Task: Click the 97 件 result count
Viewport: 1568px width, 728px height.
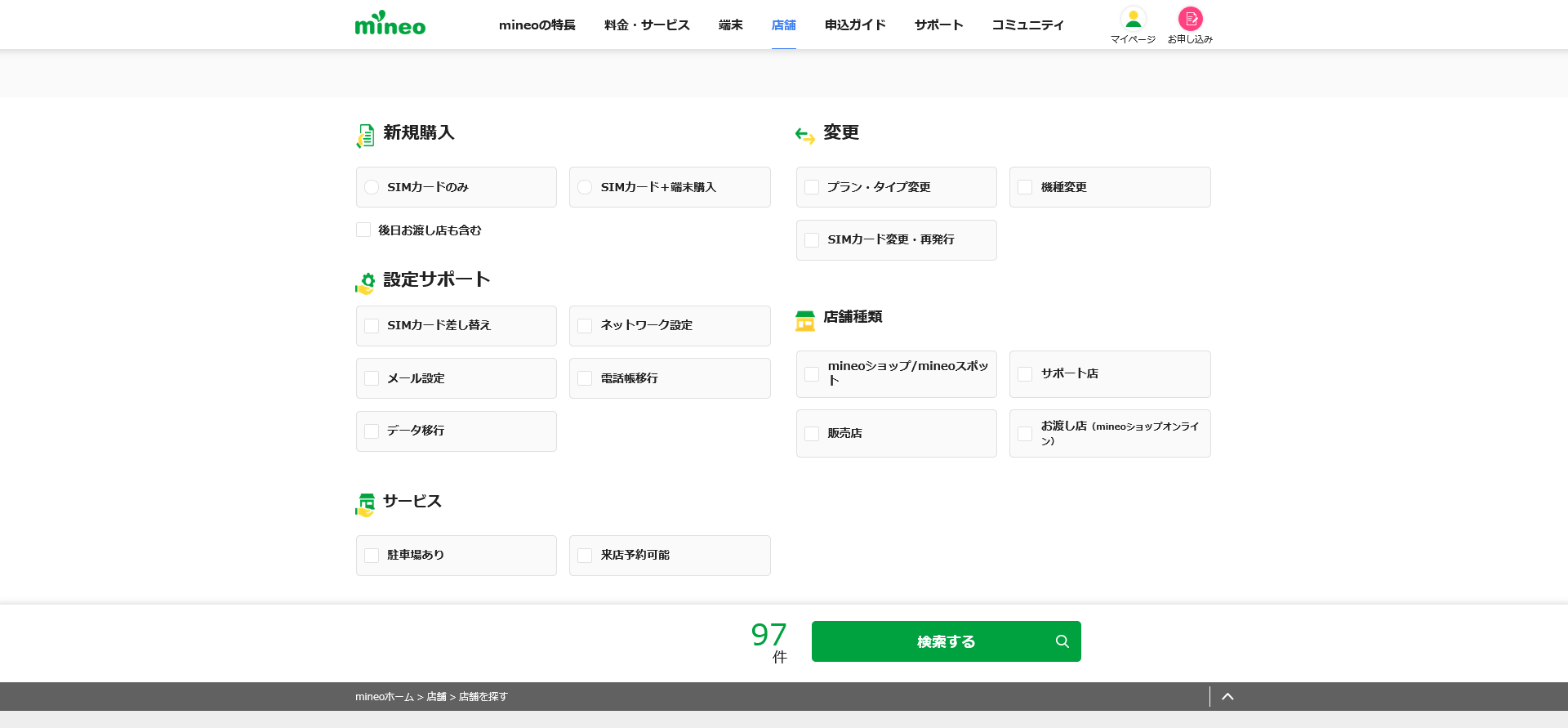Action: (x=769, y=643)
